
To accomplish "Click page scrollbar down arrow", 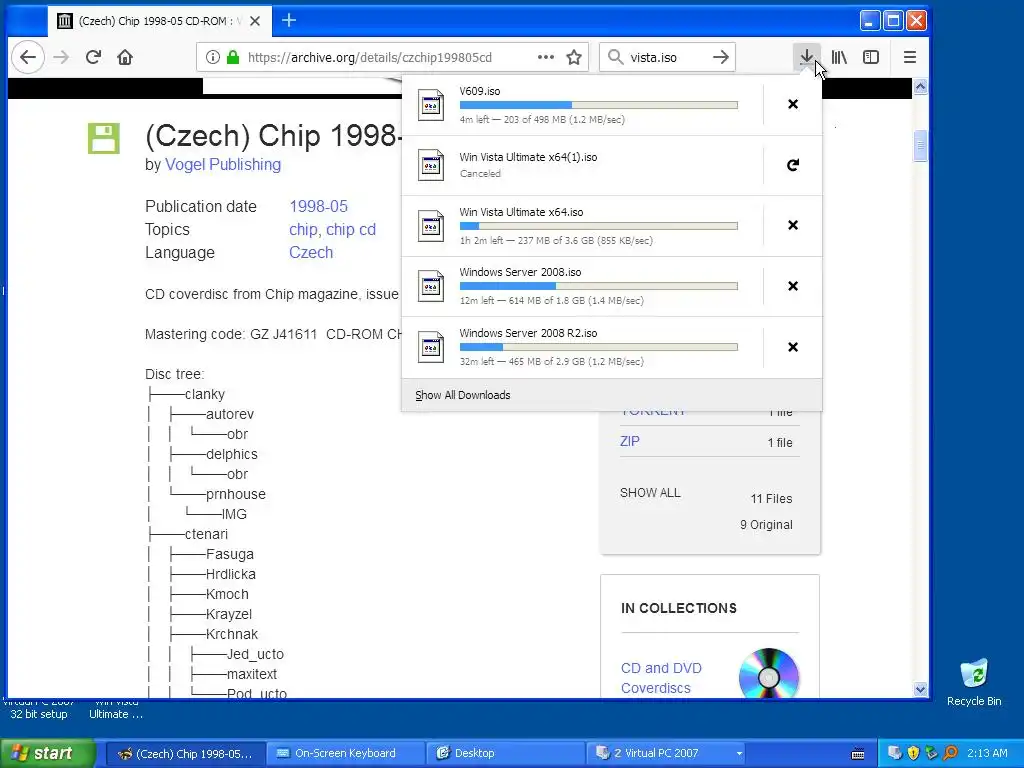I will (920, 689).
